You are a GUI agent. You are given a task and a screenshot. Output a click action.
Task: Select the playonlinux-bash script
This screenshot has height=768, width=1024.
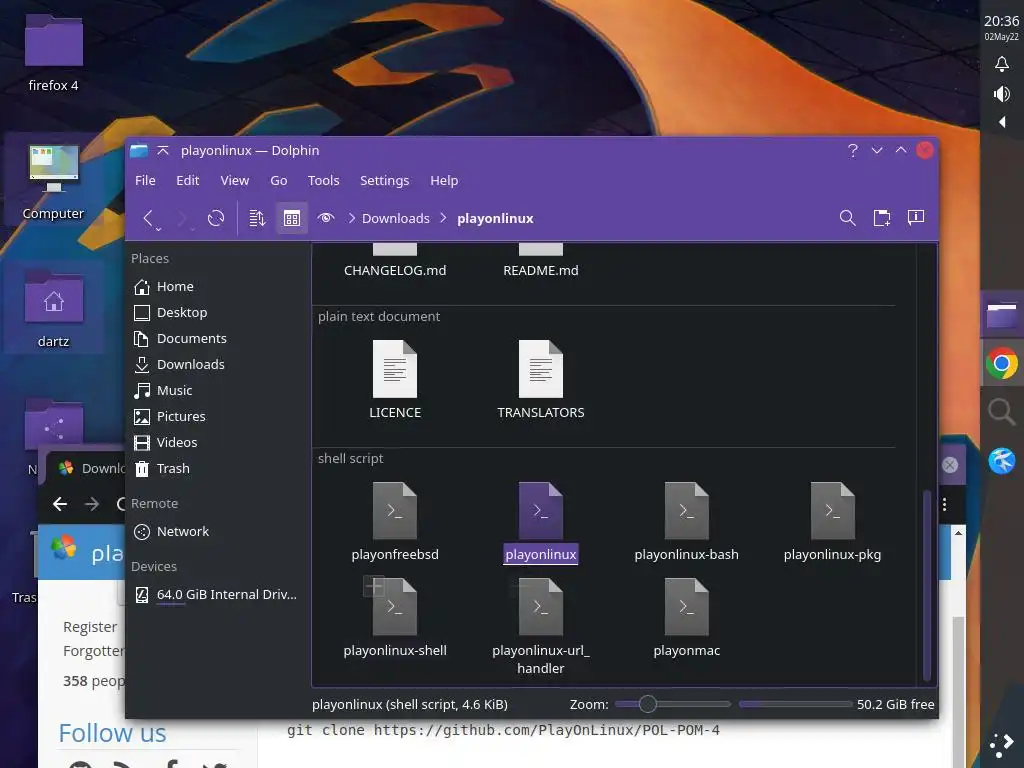coord(686,522)
